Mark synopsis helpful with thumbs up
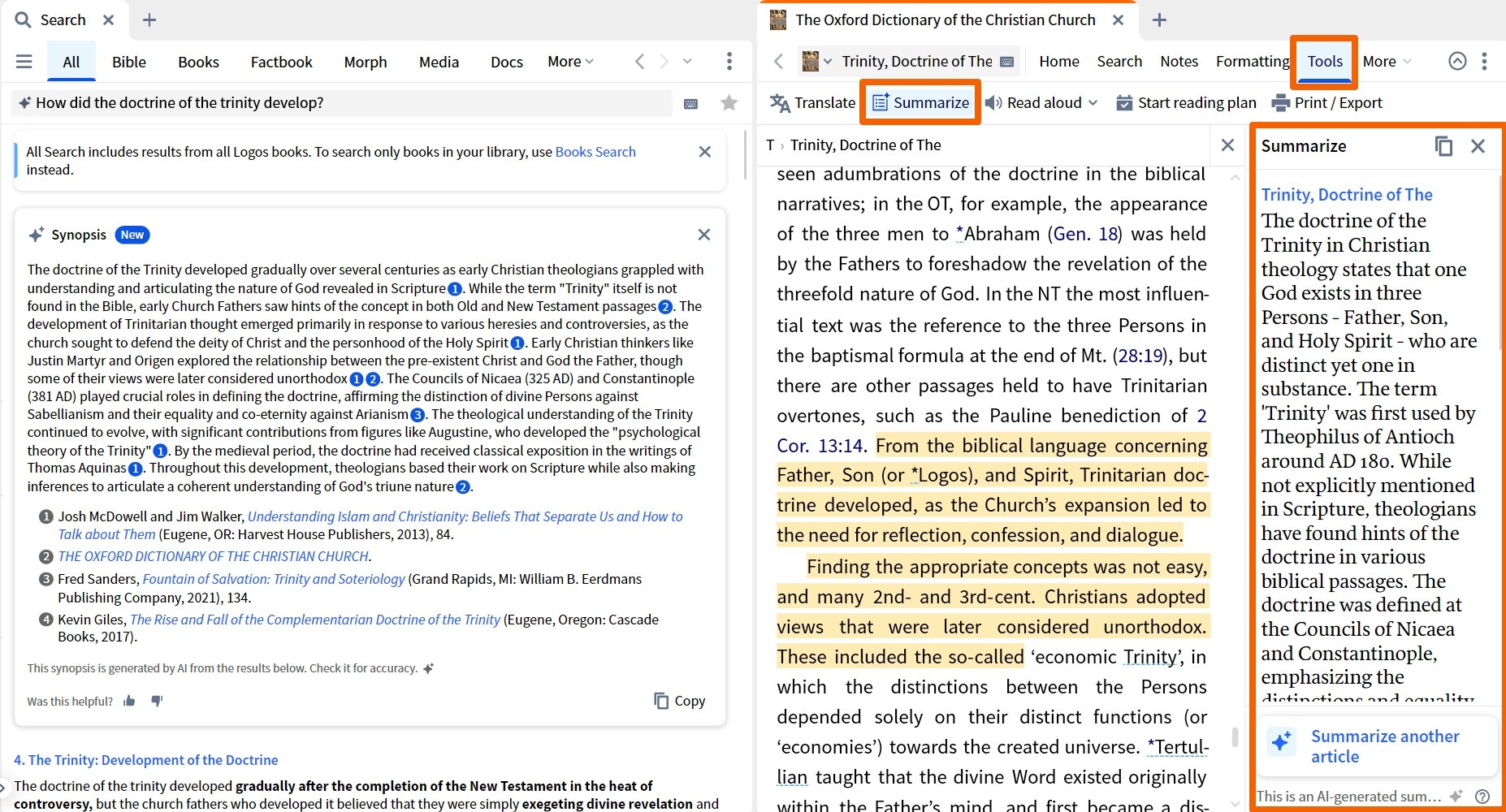The height and width of the screenshot is (812, 1506). pos(129,701)
